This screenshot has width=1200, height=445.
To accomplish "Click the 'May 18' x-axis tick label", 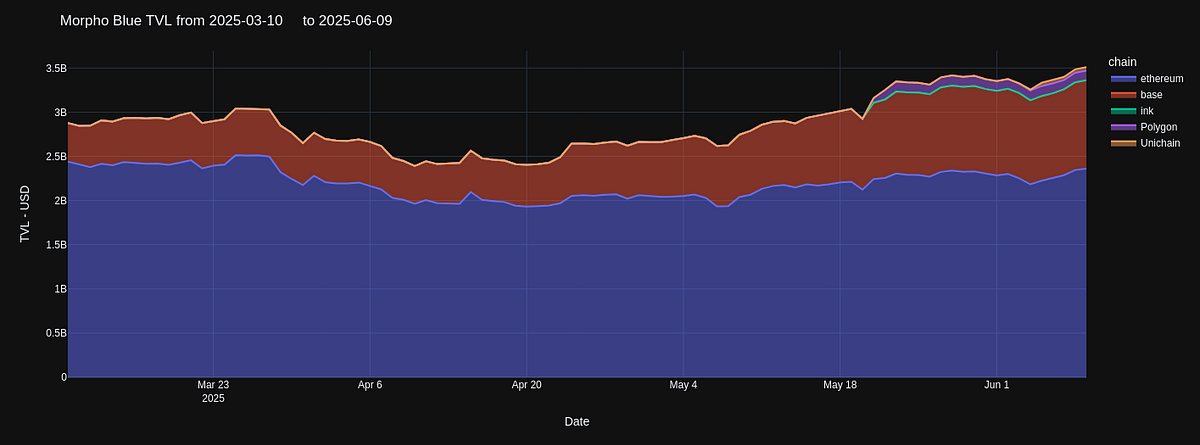I will [840, 384].
